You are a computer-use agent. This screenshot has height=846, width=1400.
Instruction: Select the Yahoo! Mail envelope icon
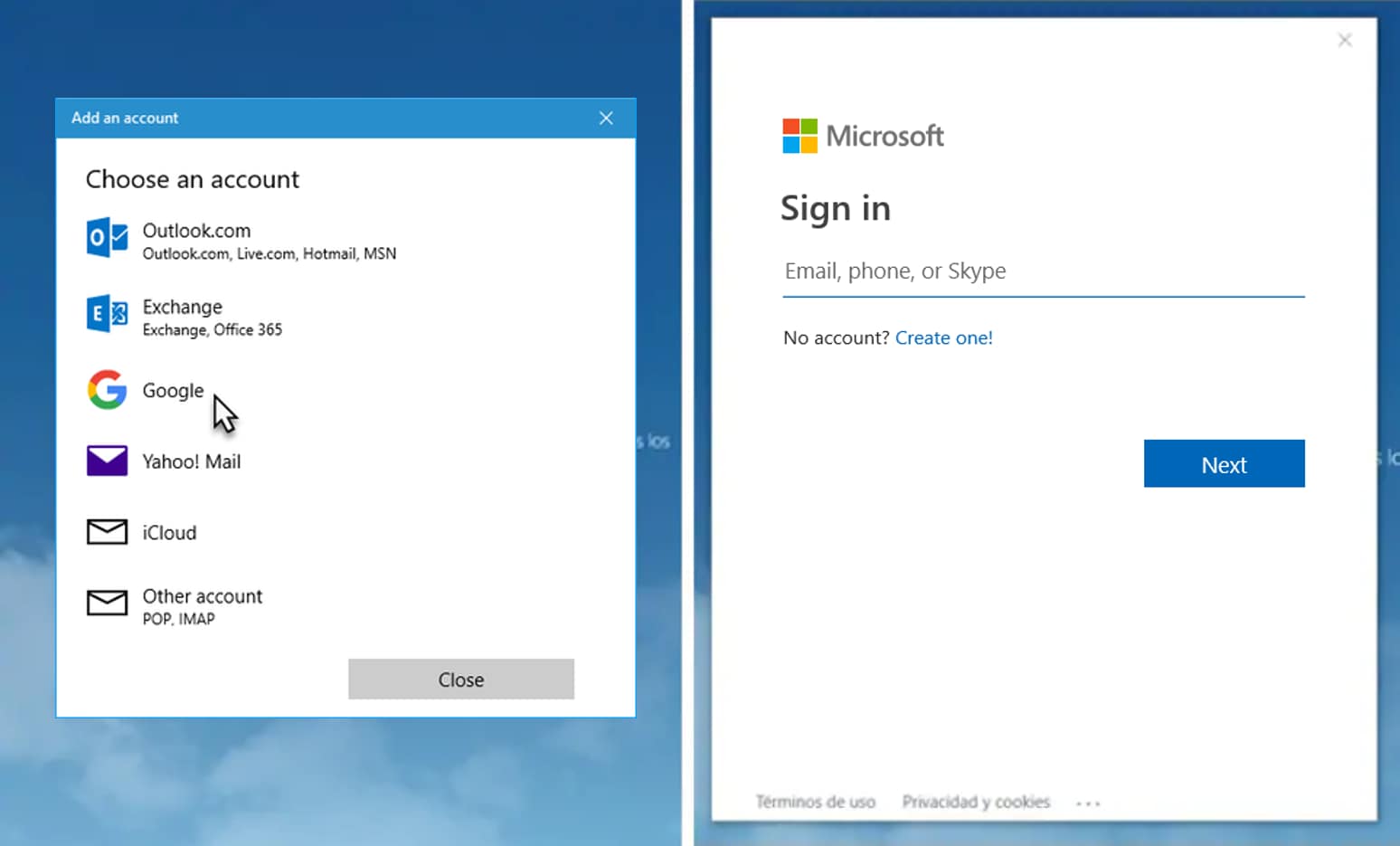click(107, 461)
